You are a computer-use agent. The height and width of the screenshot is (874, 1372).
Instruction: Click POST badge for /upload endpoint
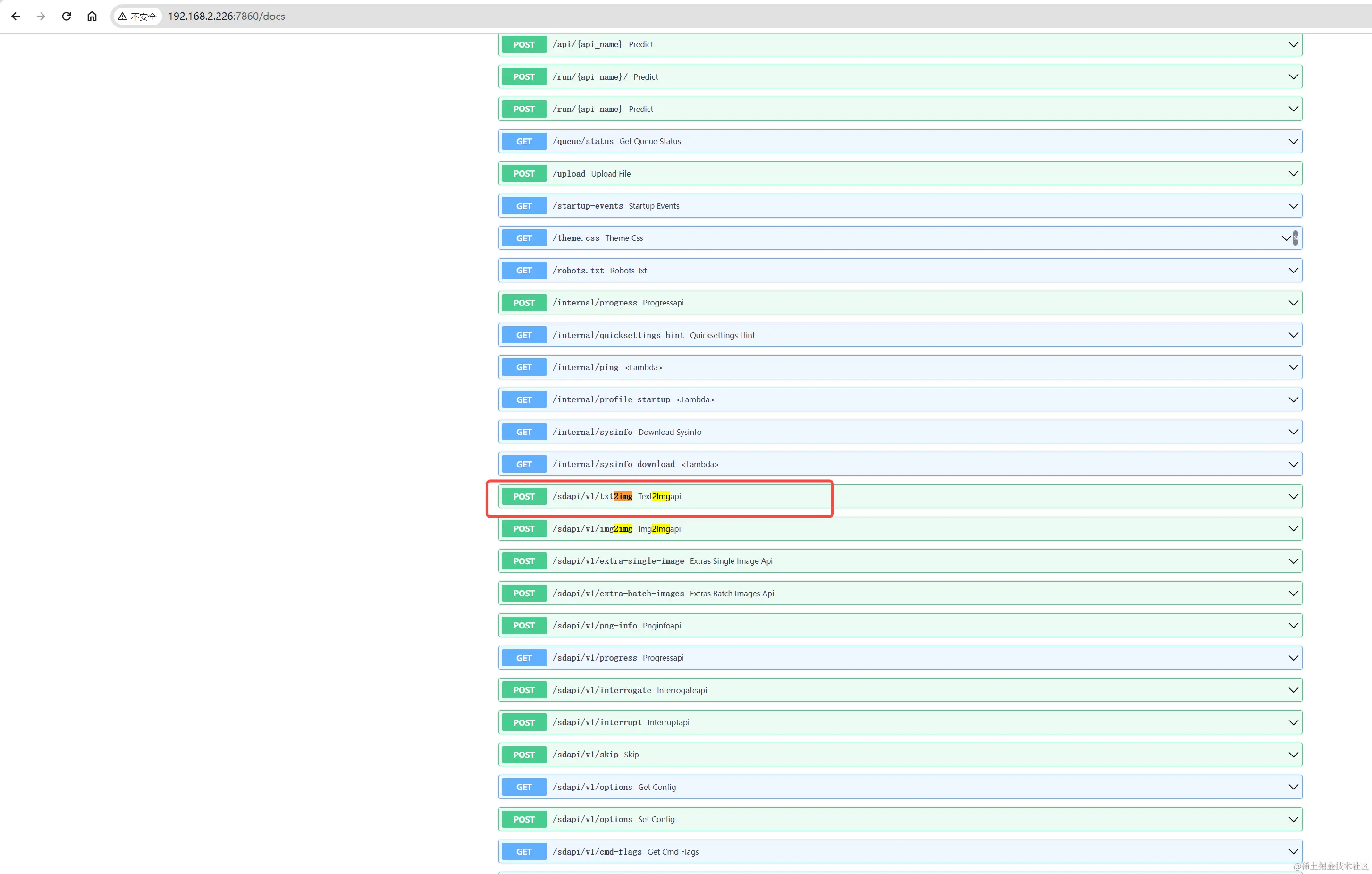(523, 174)
